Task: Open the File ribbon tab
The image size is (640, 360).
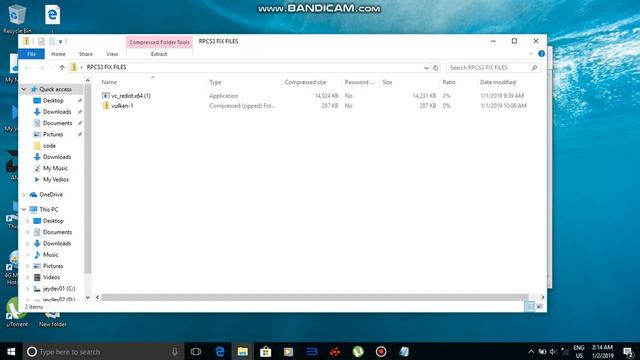Action: click(x=31, y=54)
